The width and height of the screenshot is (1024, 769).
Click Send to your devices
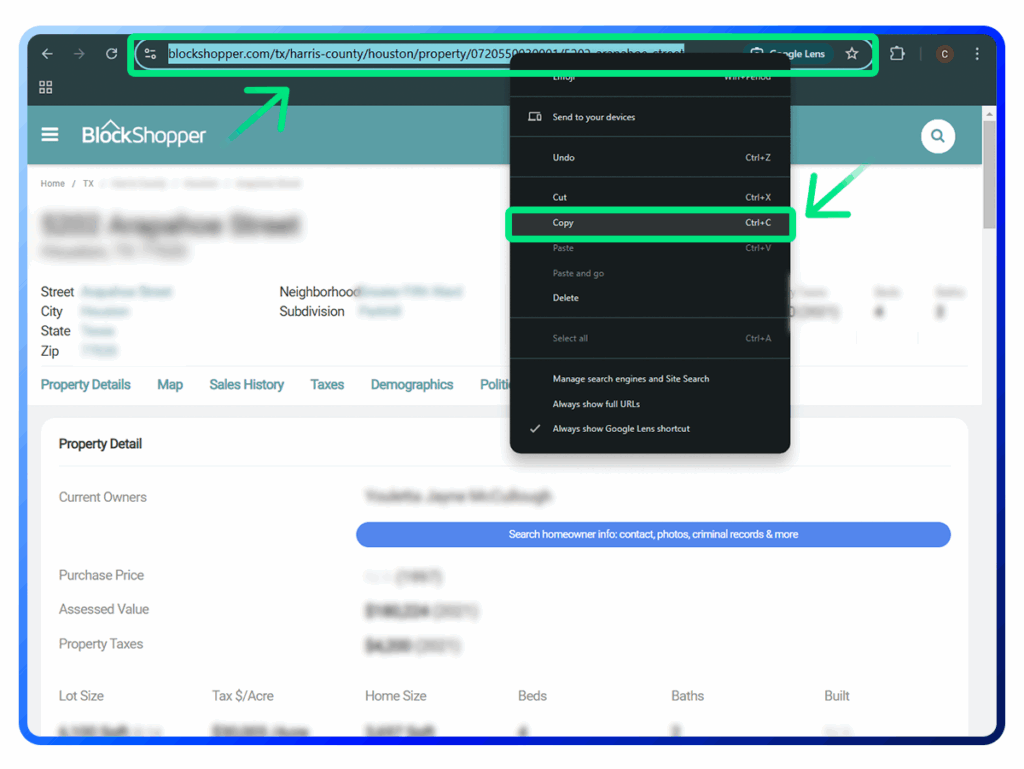tap(593, 117)
